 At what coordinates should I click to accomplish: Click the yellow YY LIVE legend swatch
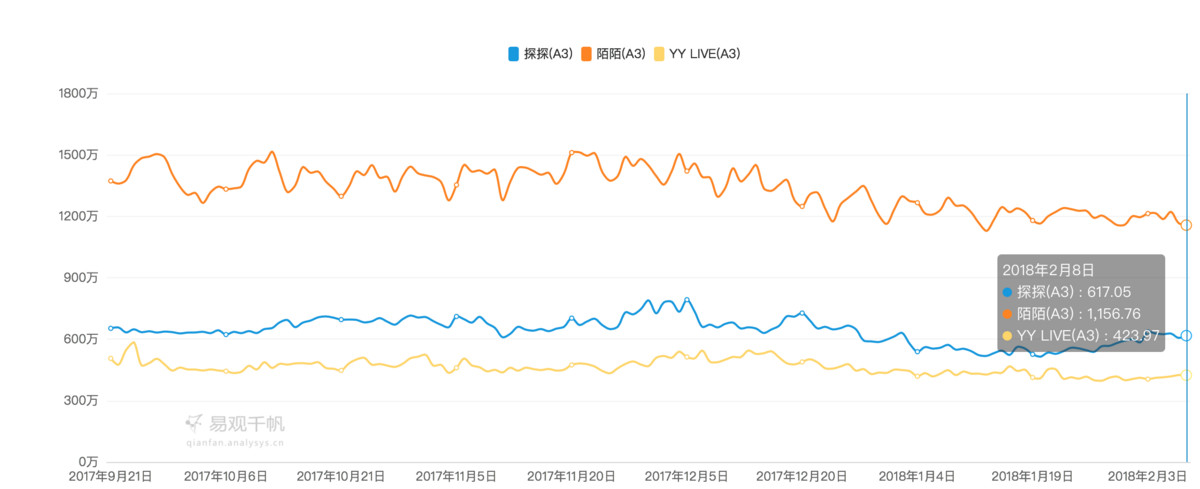tap(659, 54)
